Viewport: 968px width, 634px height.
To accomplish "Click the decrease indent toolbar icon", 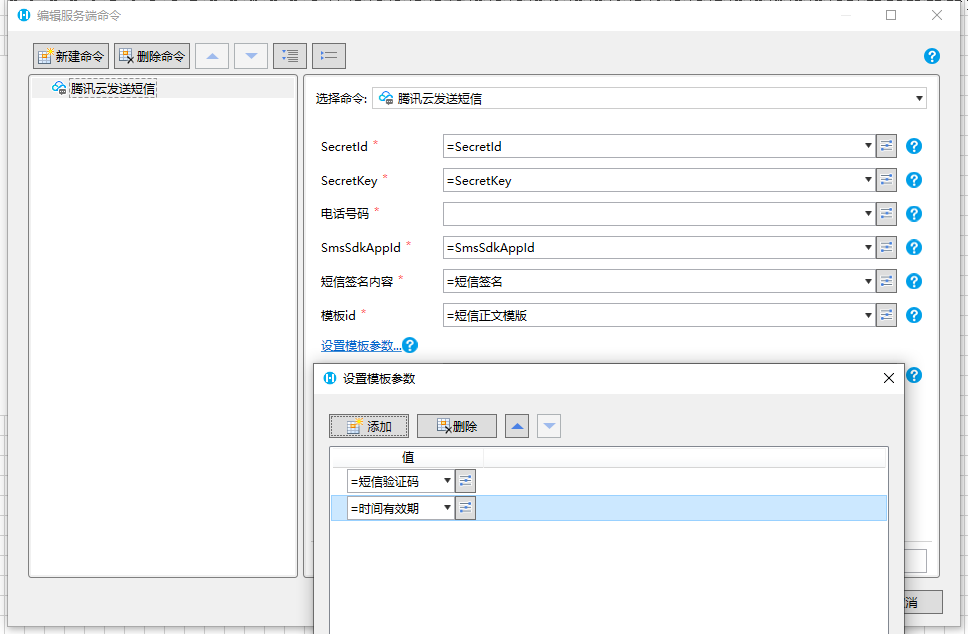I will [328, 56].
